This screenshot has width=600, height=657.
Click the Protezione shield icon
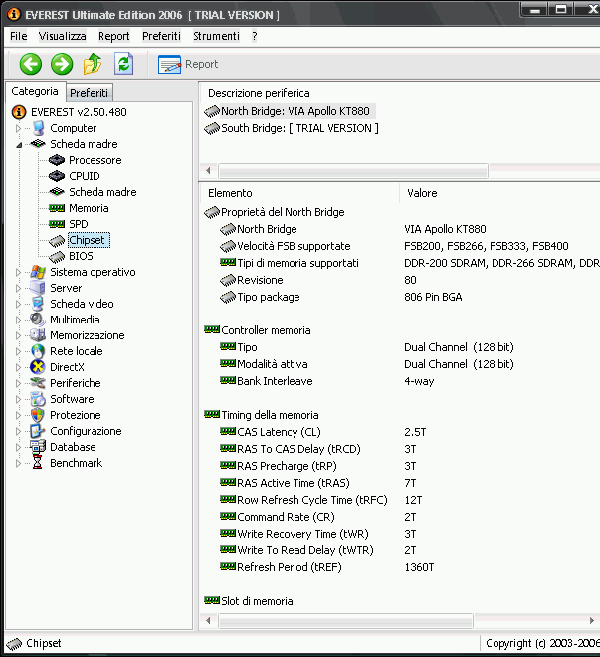tap(38, 415)
